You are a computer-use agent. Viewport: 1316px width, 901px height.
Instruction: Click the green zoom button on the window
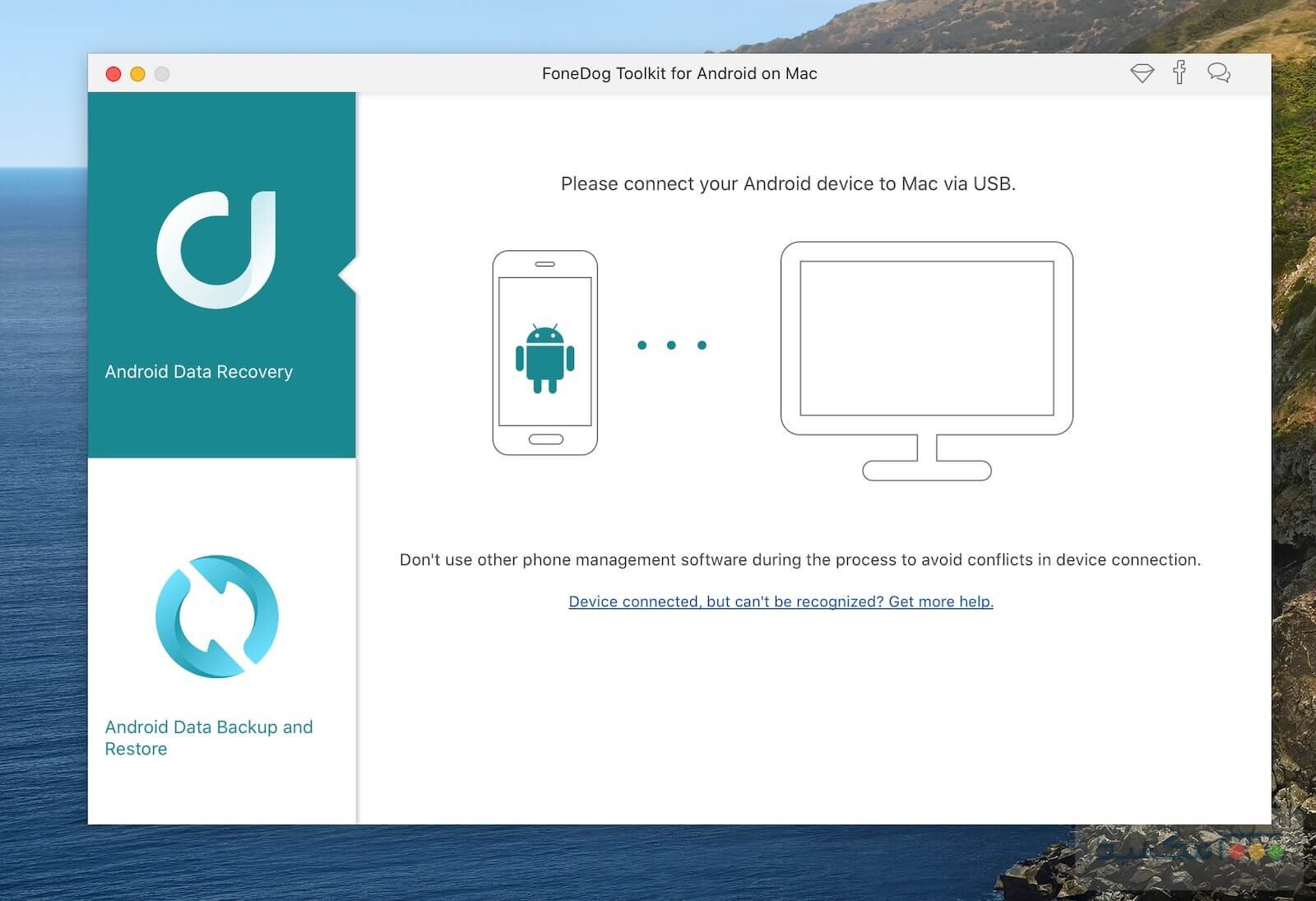(160, 73)
